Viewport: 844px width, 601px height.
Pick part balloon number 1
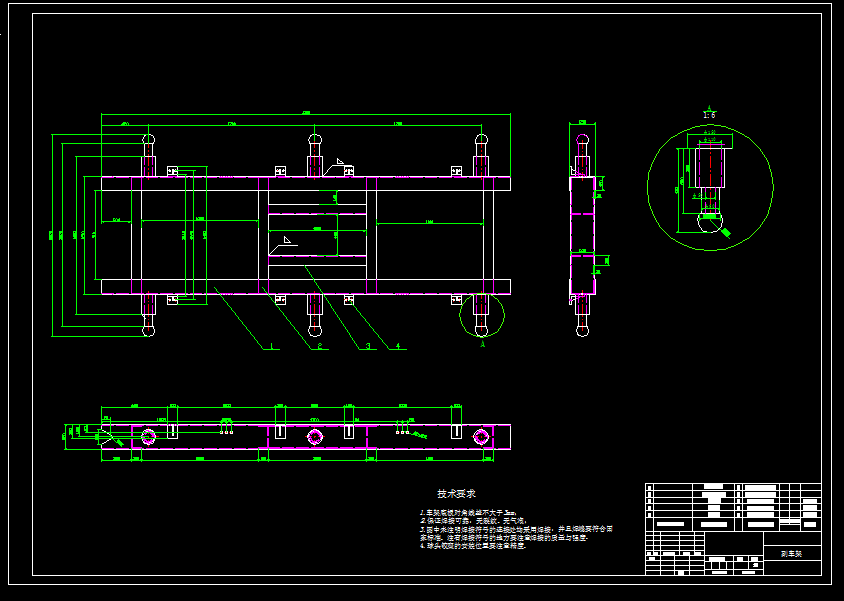[x=272, y=346]
